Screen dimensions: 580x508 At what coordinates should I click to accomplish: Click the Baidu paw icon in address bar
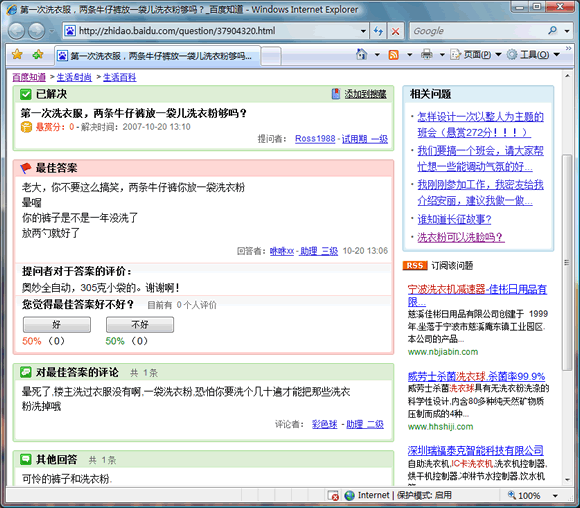click(70, 31)
